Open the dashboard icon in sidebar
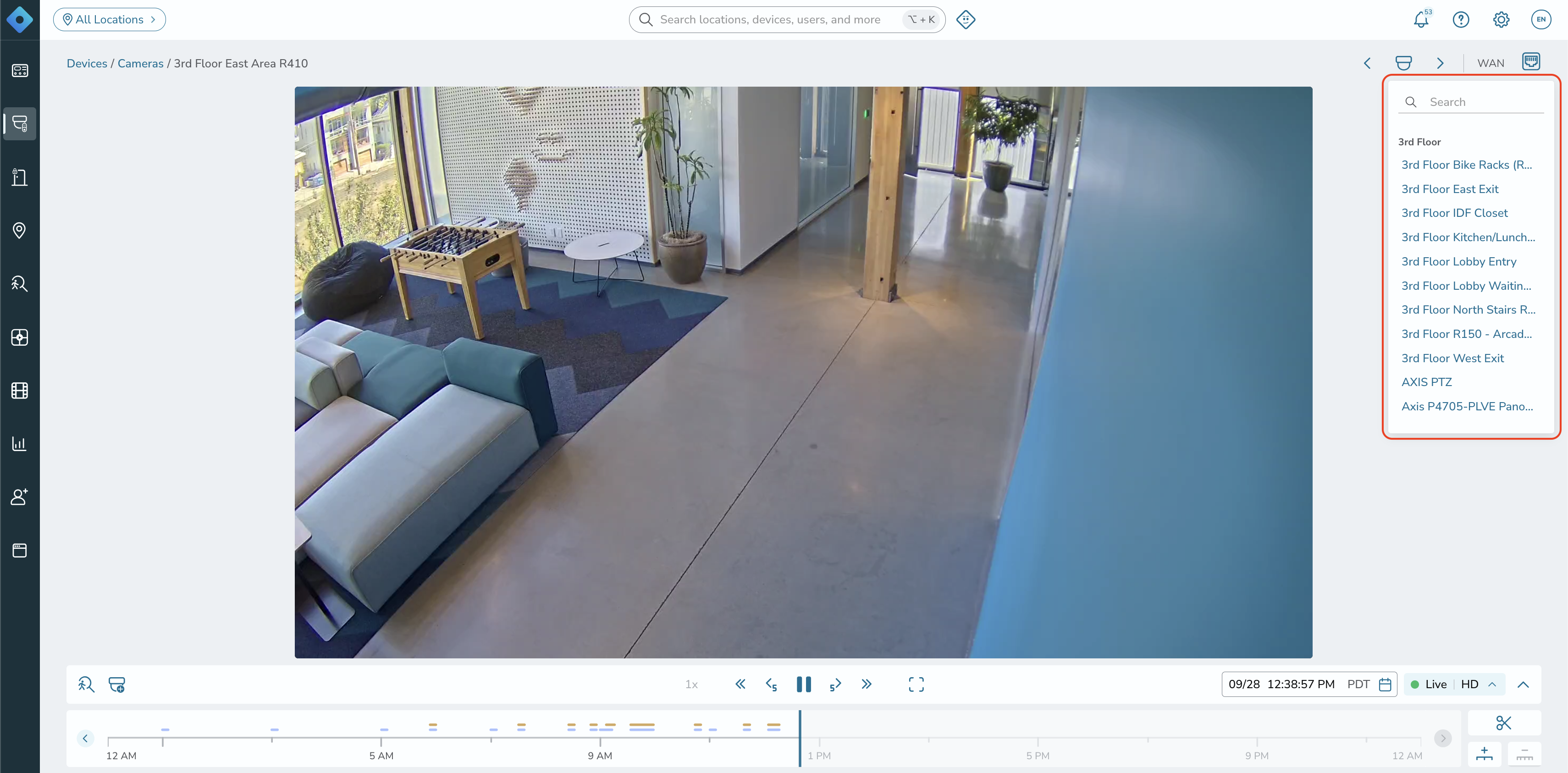Screen dimensions: 1568x773 click(x=19, y=71)
